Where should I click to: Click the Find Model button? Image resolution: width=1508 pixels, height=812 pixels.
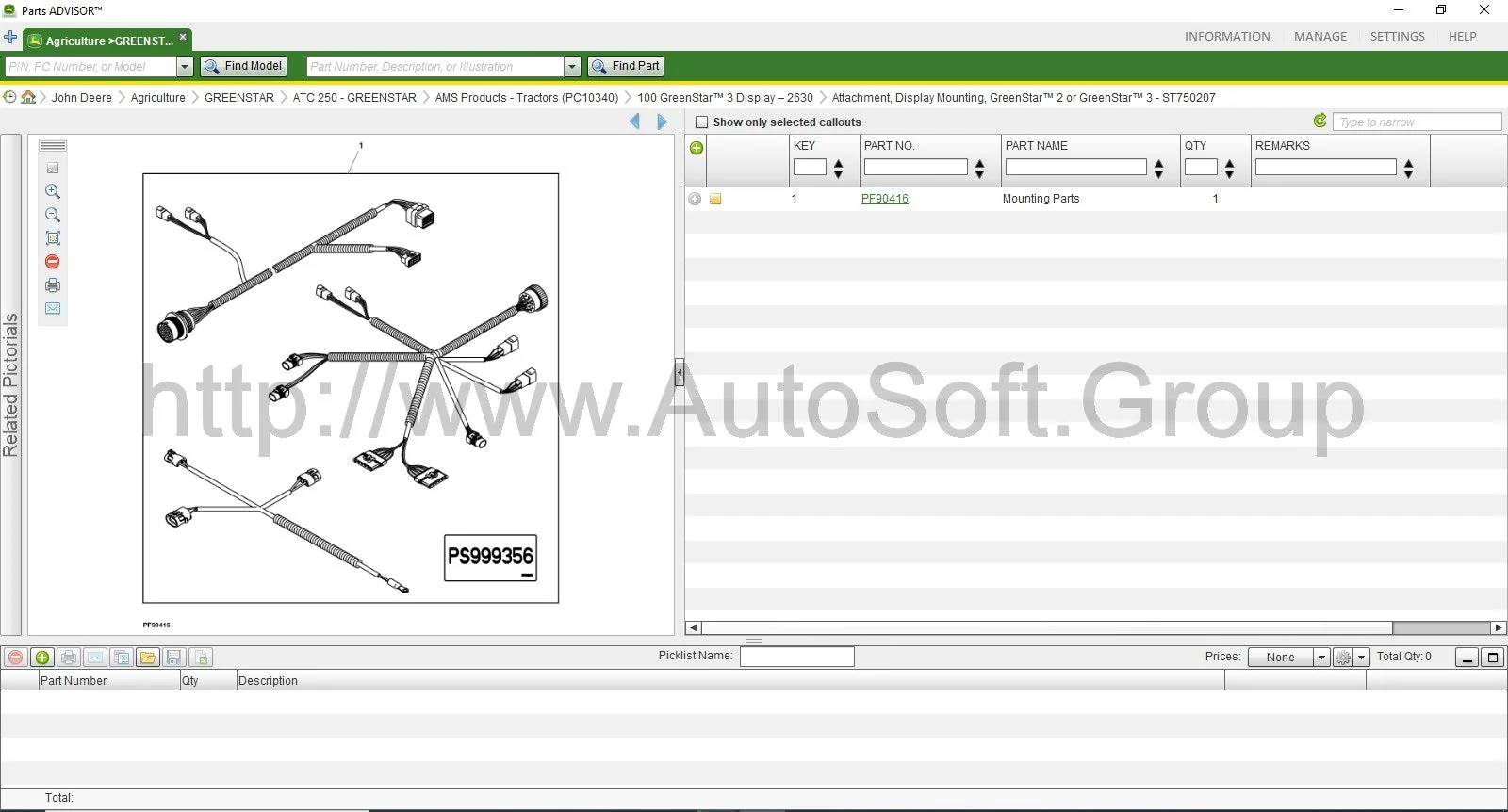(243, 67)
